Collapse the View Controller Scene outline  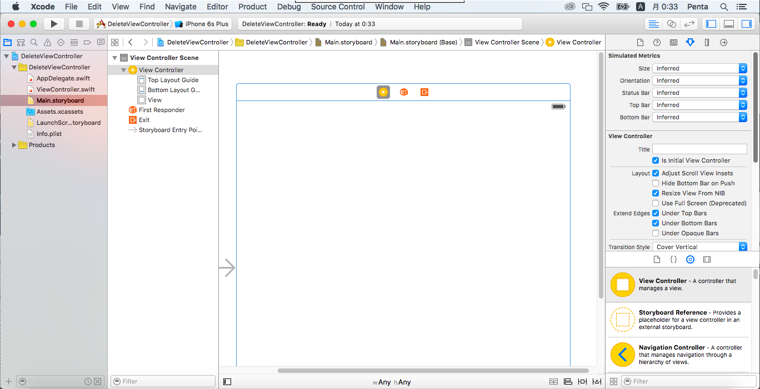click(x=115, y=58)
